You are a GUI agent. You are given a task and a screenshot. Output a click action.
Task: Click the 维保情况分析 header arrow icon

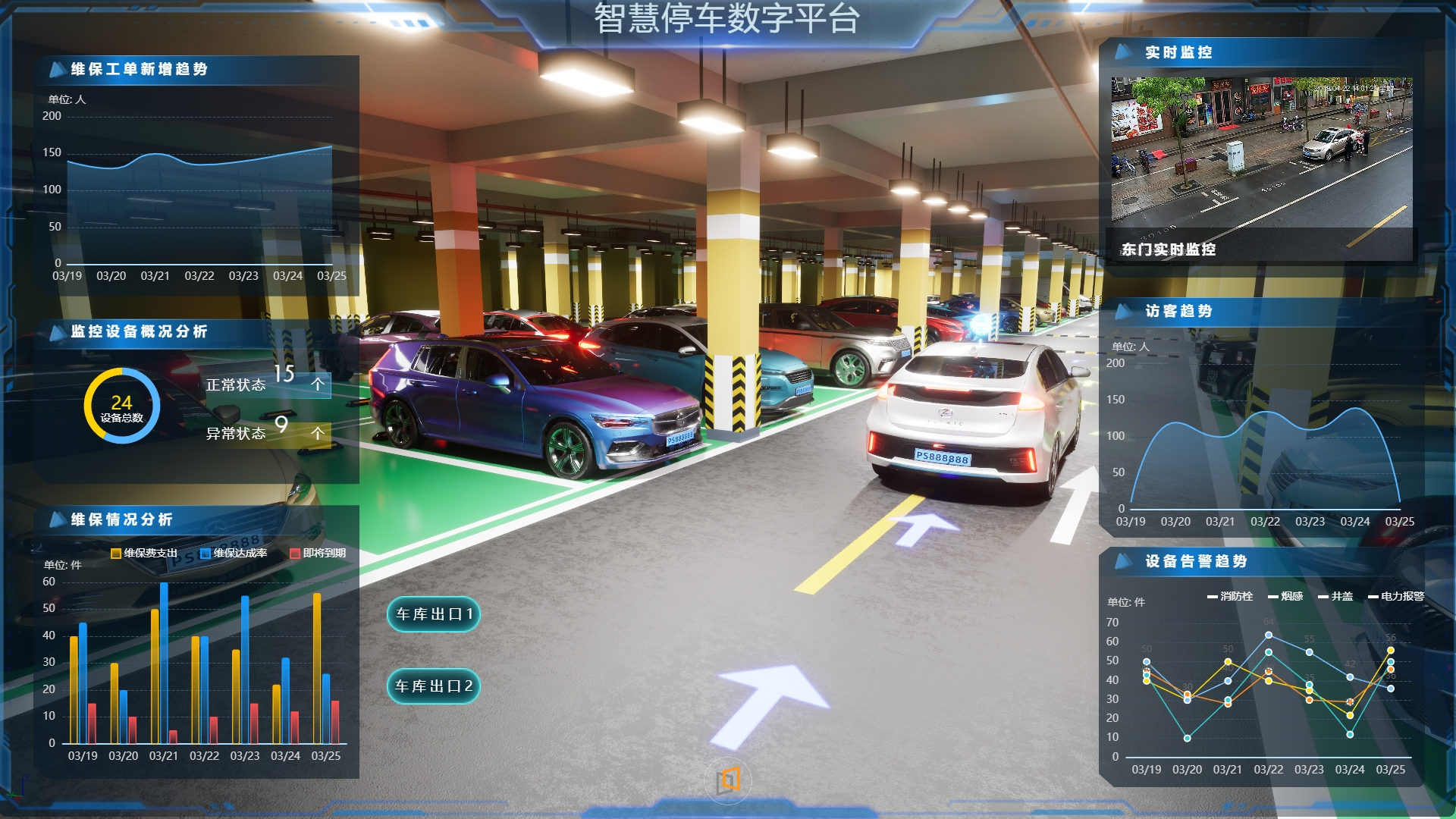click(x=57, y=519)
